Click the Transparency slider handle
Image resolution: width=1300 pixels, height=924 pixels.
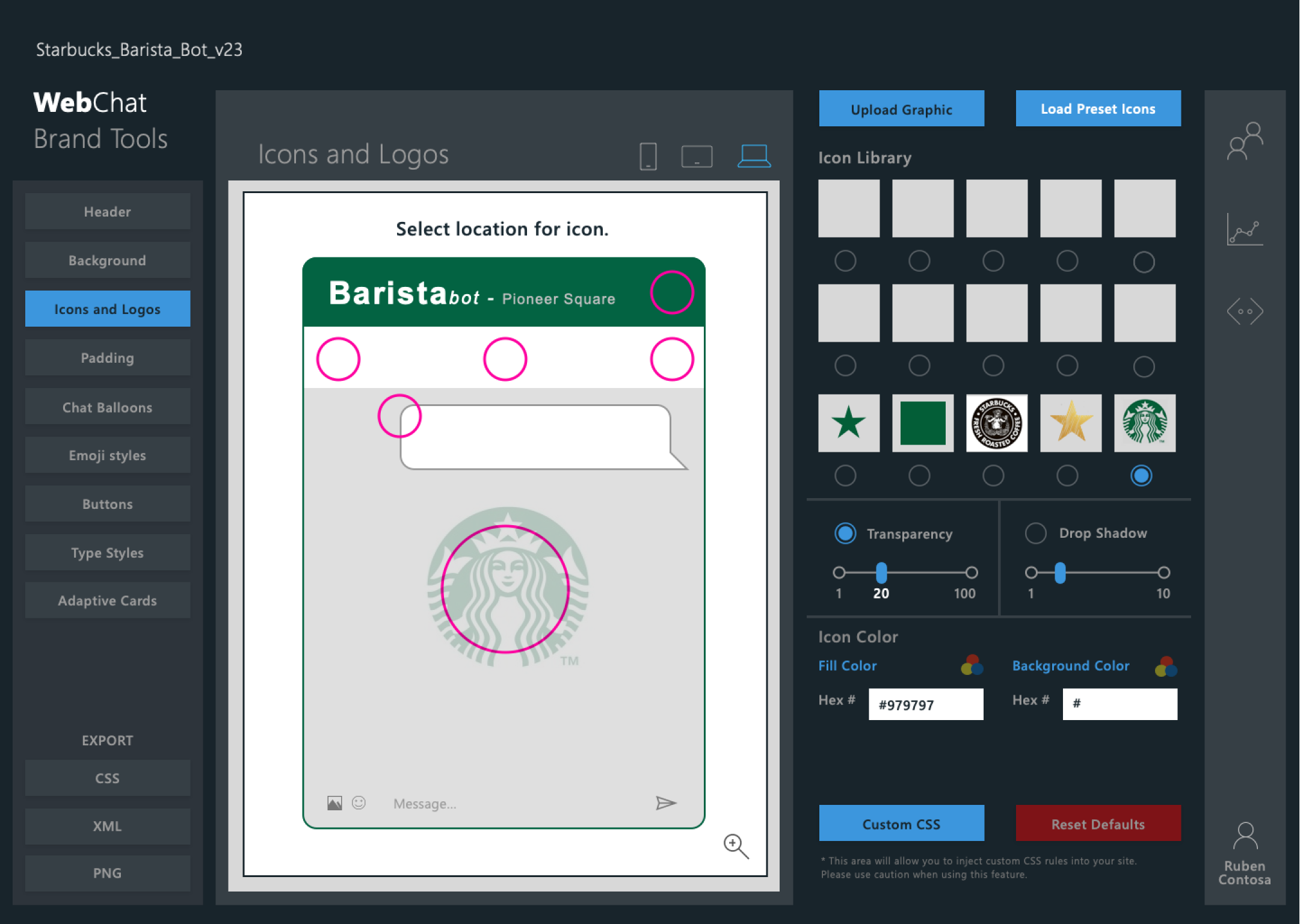881,573
